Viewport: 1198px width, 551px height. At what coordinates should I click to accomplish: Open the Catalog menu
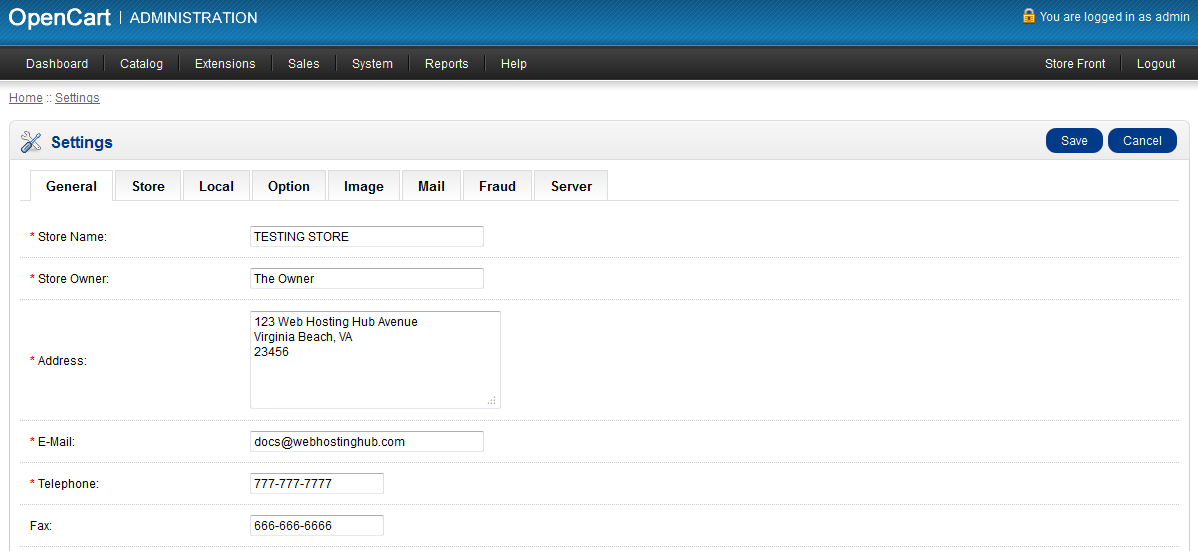(141, 64)
